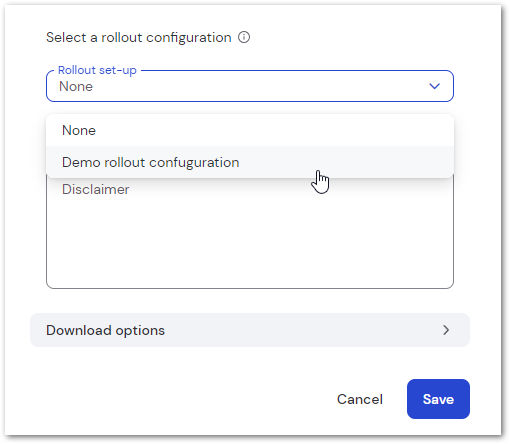Cancel the dialog
510x444 pixels.
[360, 399]
